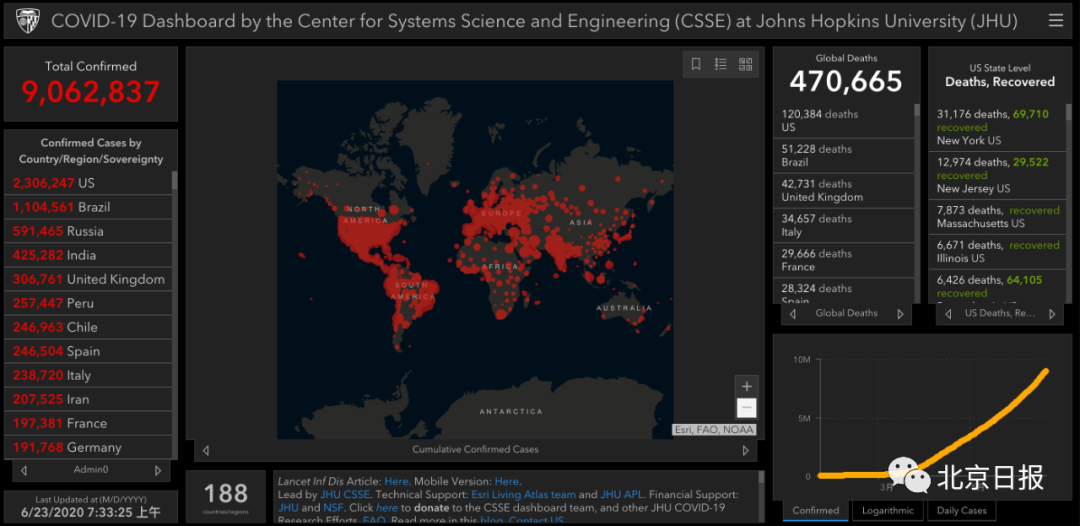Grab the info text panel scrollbar

pyautogui.click(x=761, y=477)
